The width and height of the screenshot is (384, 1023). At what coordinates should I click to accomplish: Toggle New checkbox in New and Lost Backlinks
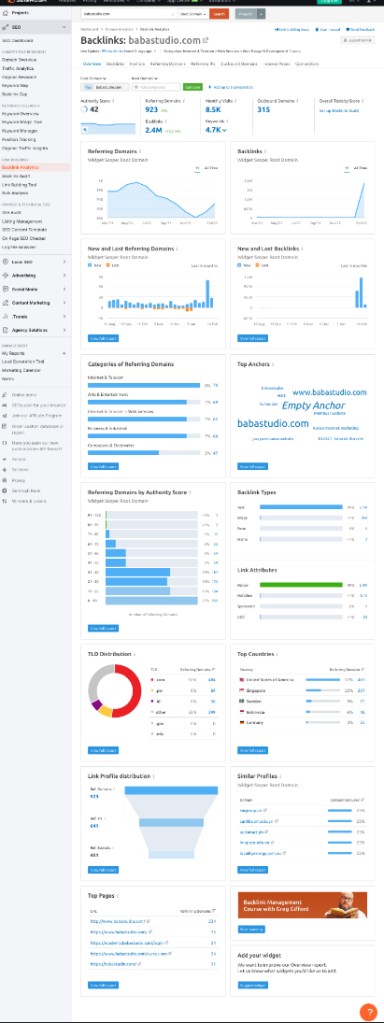click(240, 266)
